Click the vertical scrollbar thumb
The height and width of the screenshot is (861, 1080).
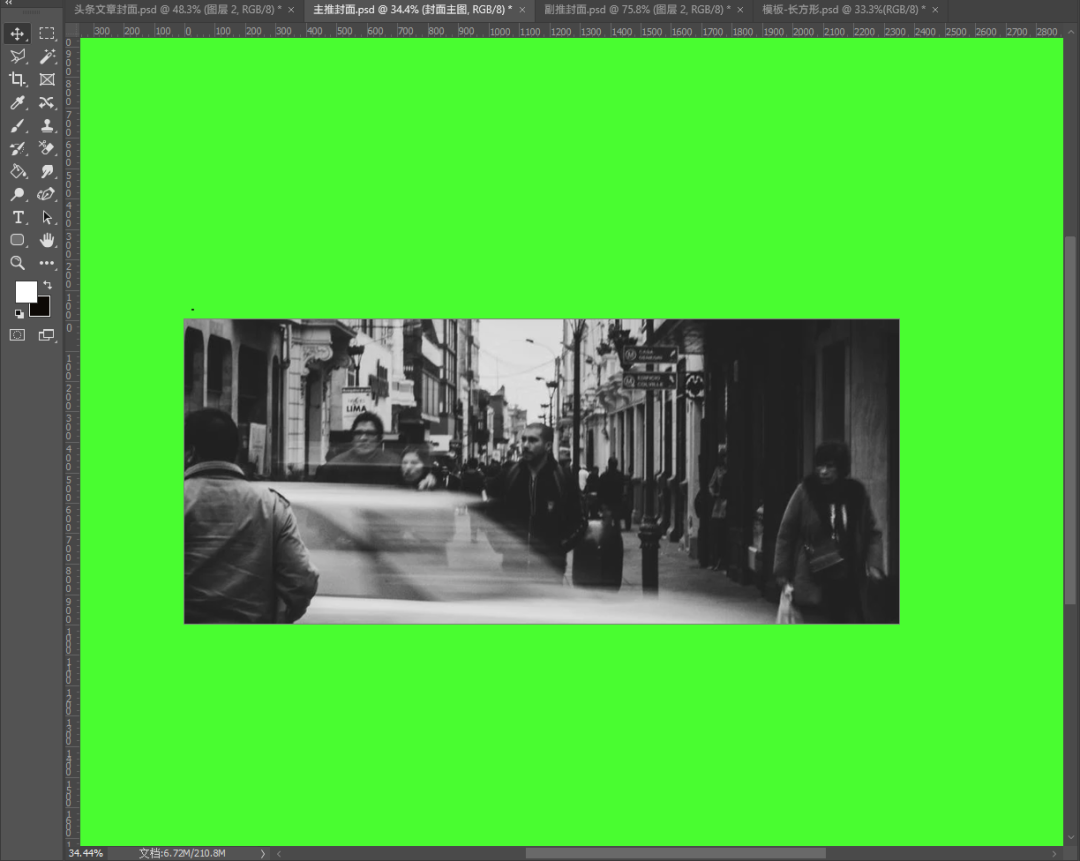click(1070, 420)
